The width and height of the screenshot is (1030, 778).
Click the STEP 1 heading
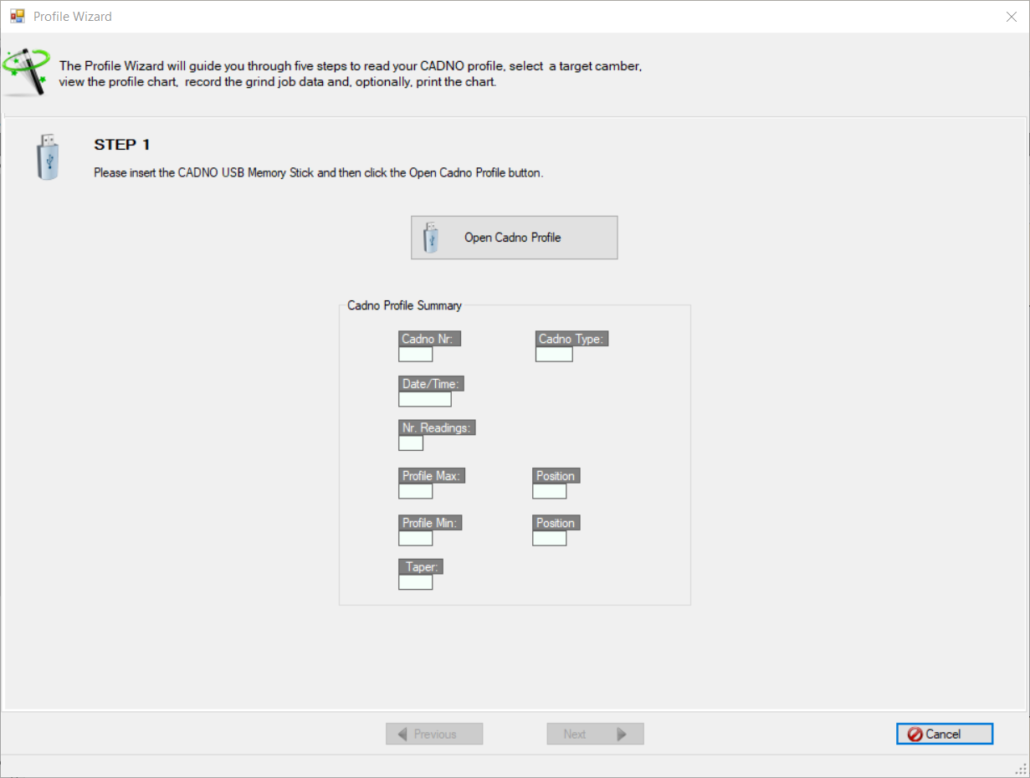click(122, 145)
